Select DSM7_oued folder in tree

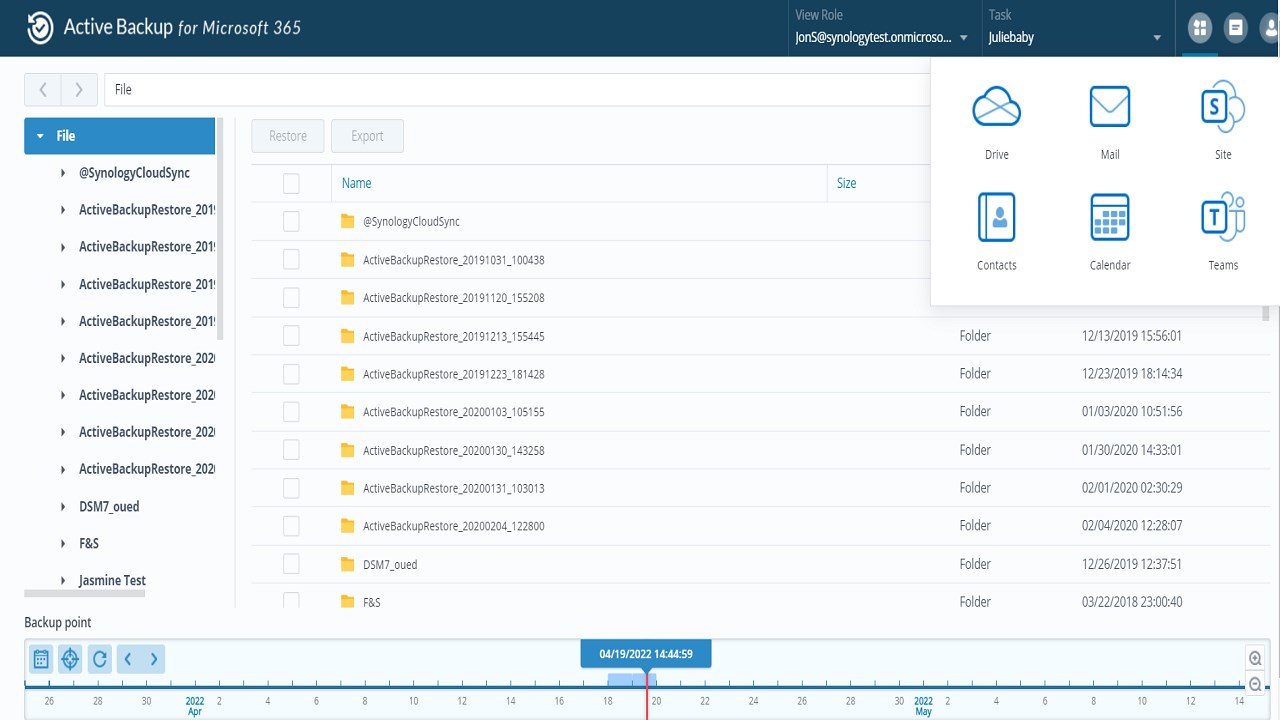click(x=109, y=507)
